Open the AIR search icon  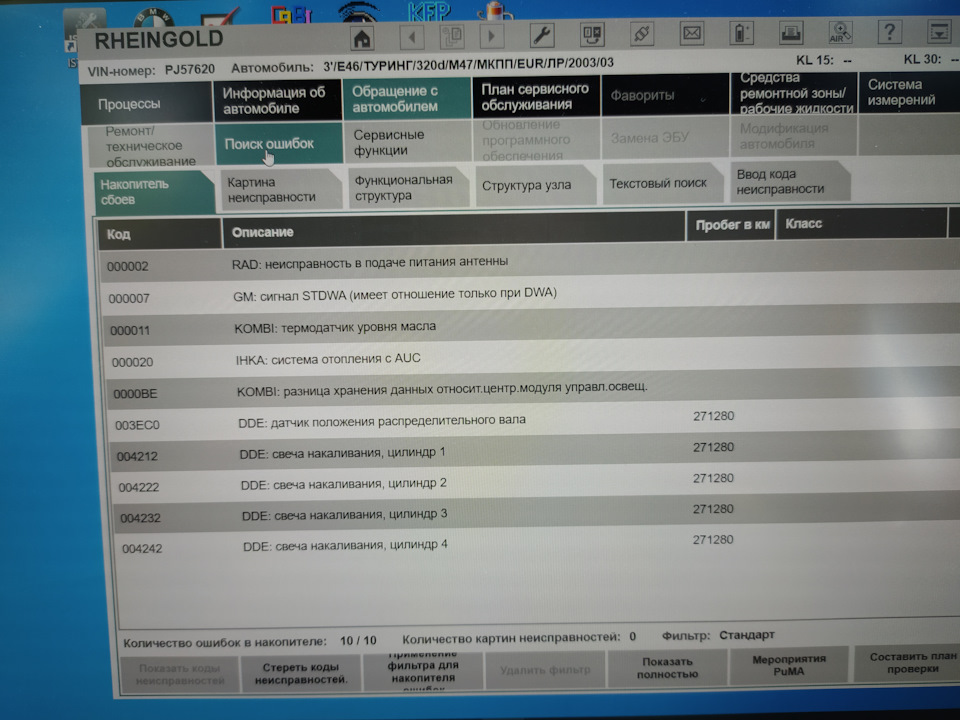[x=840, y=31]
